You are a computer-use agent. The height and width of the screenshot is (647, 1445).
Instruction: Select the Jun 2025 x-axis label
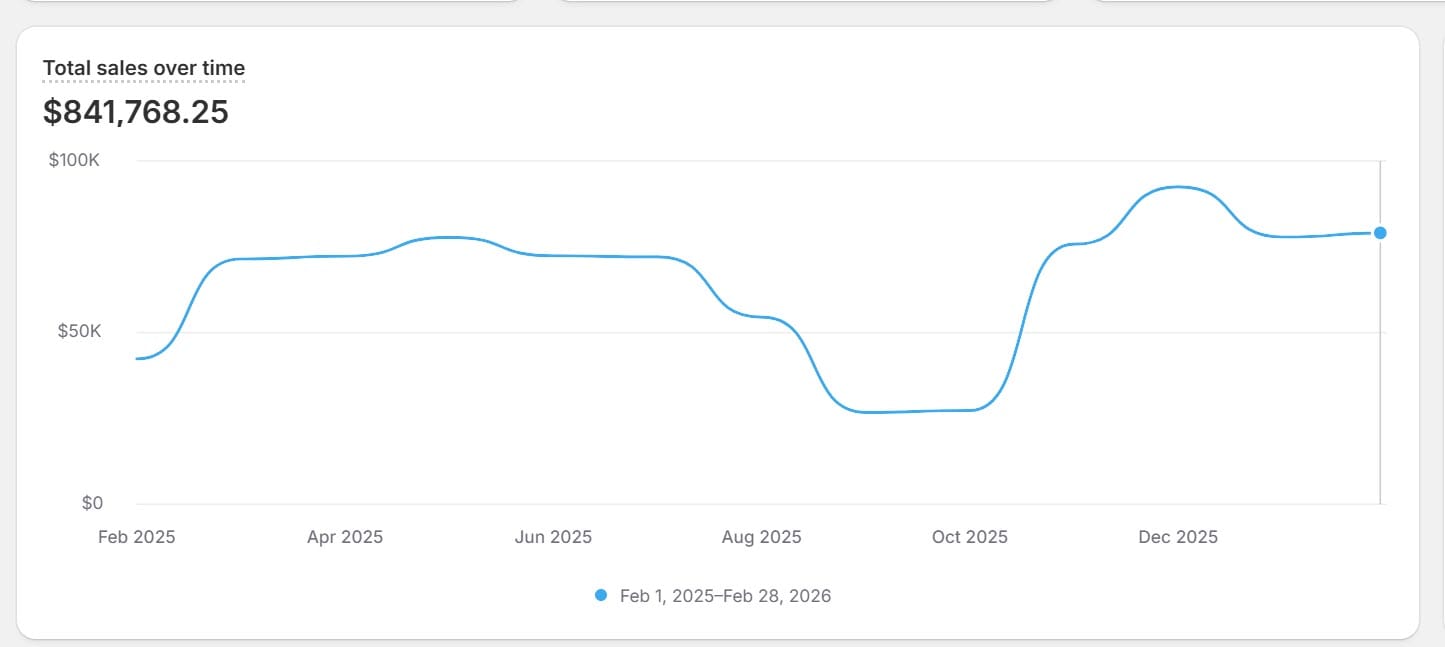point(553,537)
